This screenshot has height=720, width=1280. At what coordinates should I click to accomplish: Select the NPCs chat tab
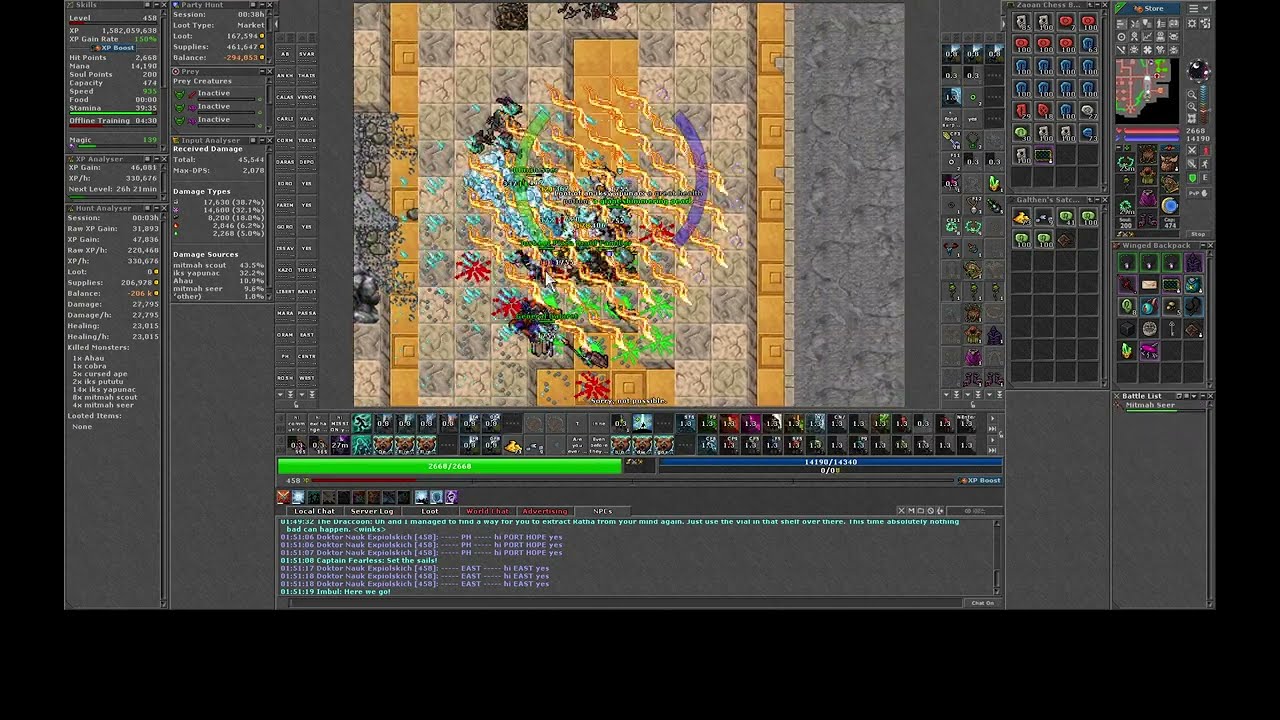click(x=602, y=511)
